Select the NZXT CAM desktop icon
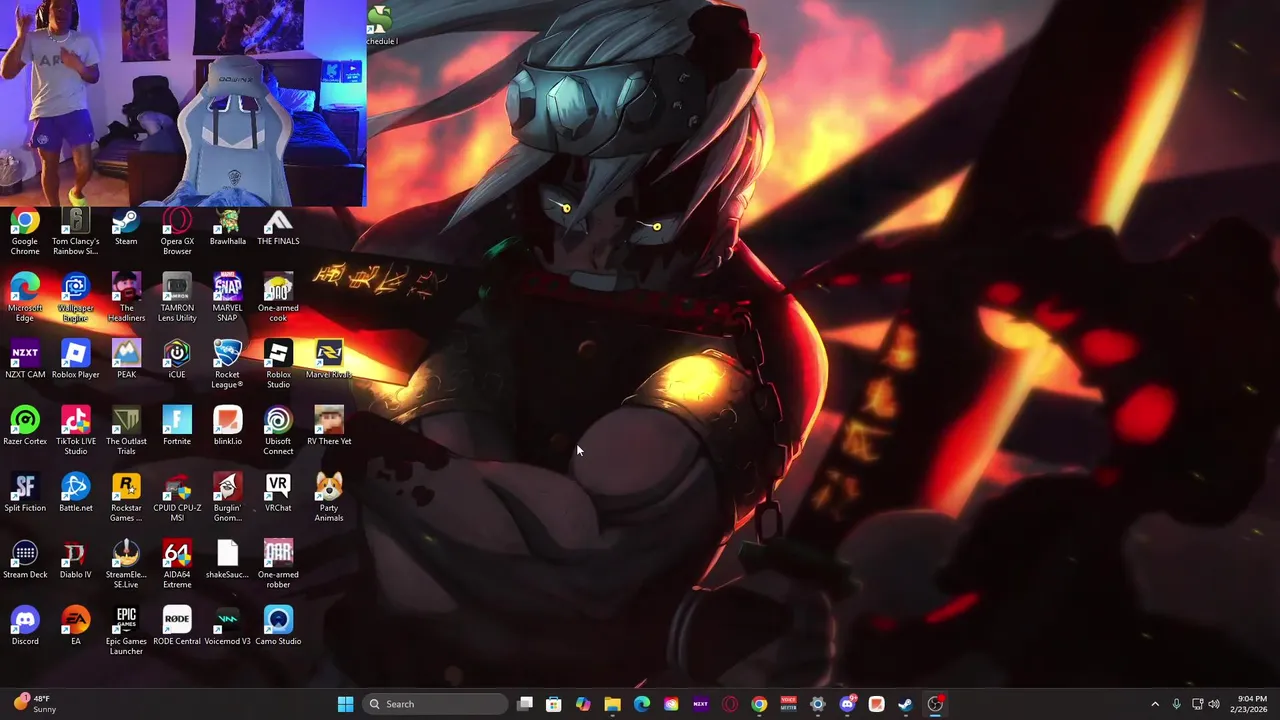1280x720 pixels. (x=25, y=360)
